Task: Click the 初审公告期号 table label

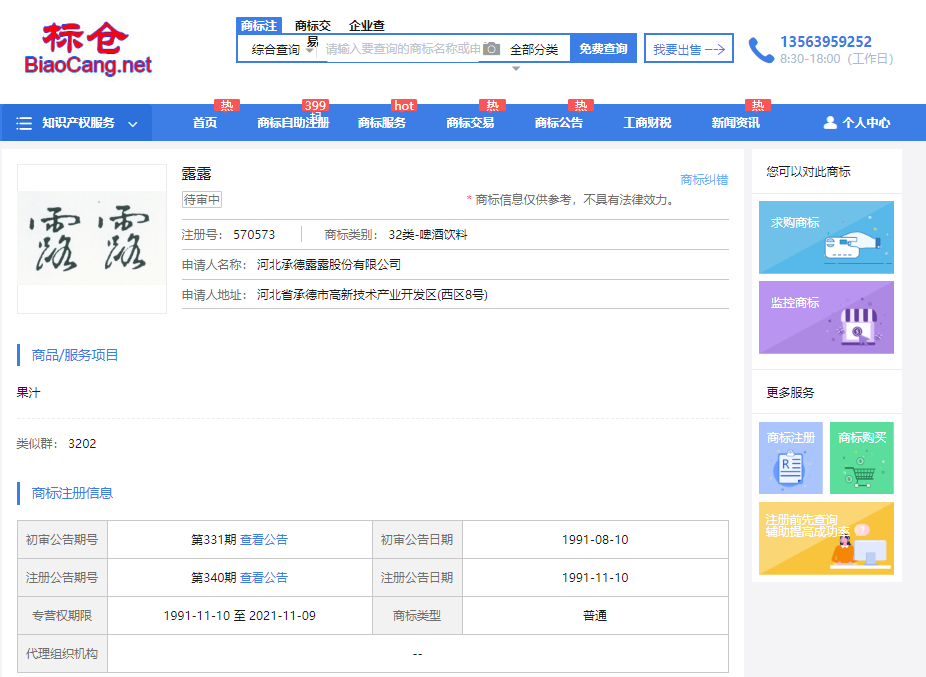Action: 62,539
